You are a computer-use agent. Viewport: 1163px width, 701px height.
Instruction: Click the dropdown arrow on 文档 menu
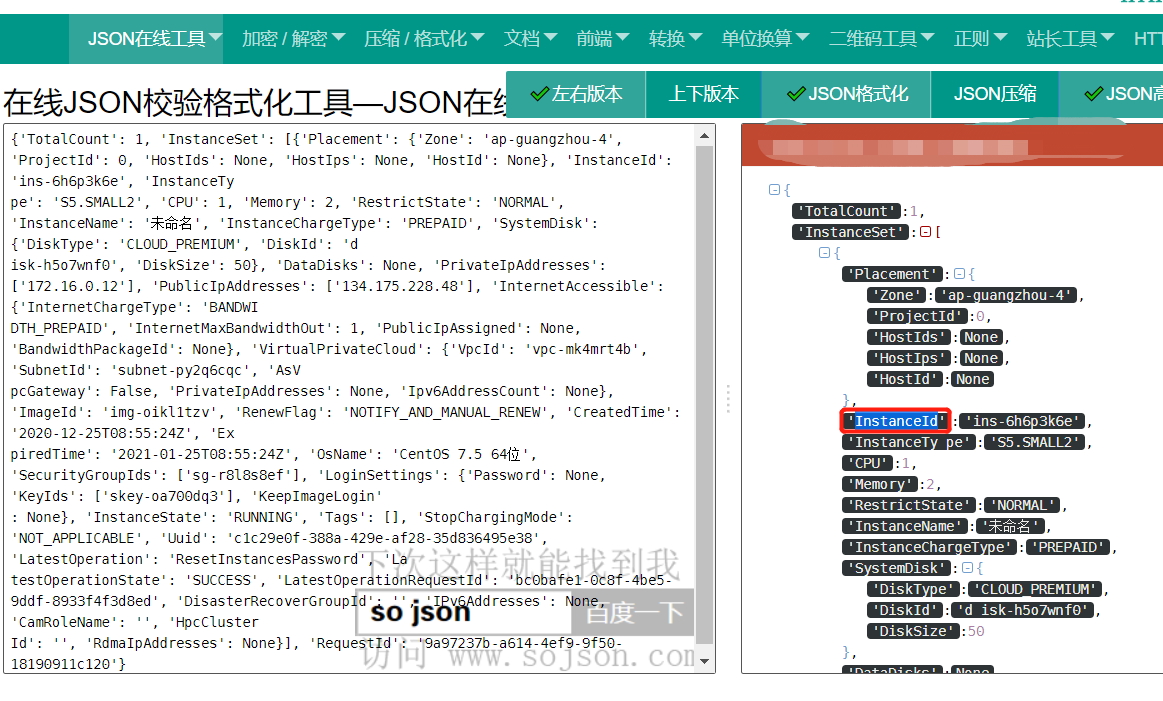550,38
